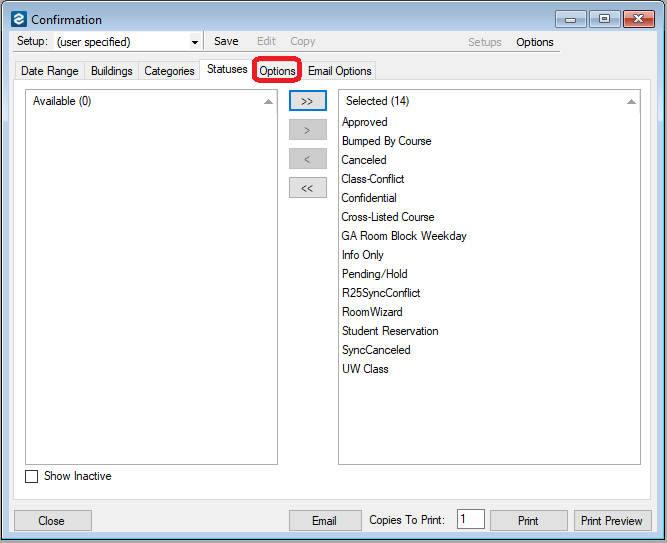Open Print Preview

612,520
